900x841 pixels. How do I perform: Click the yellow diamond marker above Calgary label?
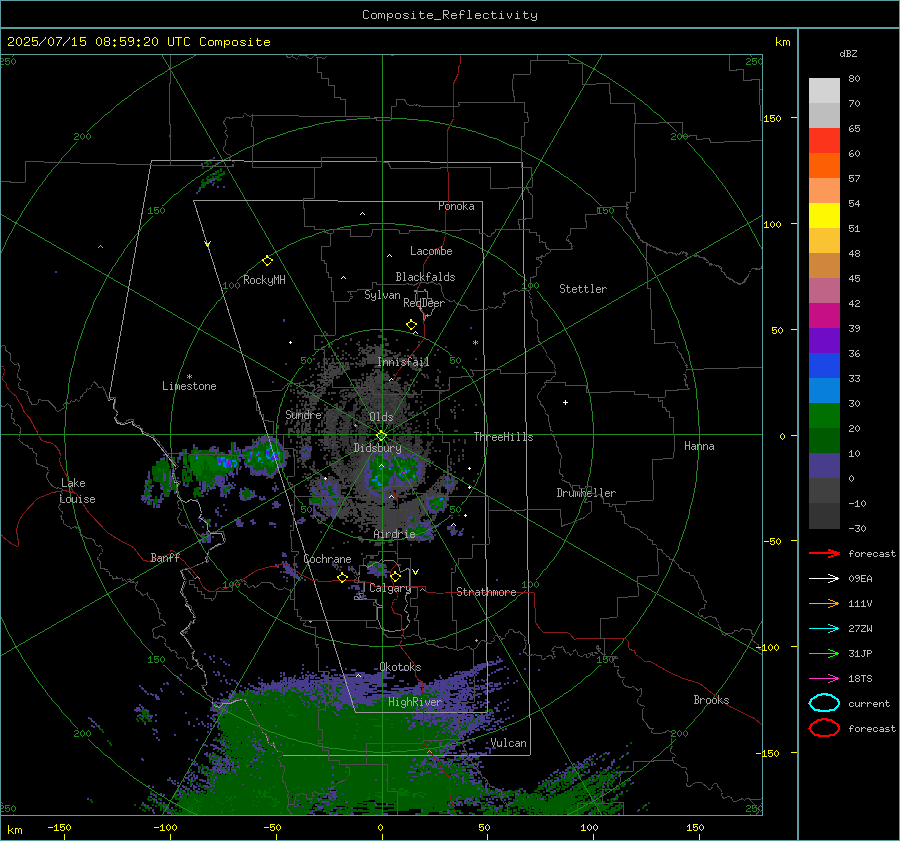[395, 576]
